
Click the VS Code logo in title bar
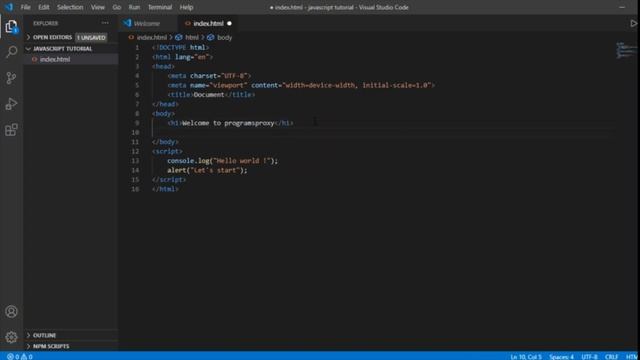[x=9, y=7]
